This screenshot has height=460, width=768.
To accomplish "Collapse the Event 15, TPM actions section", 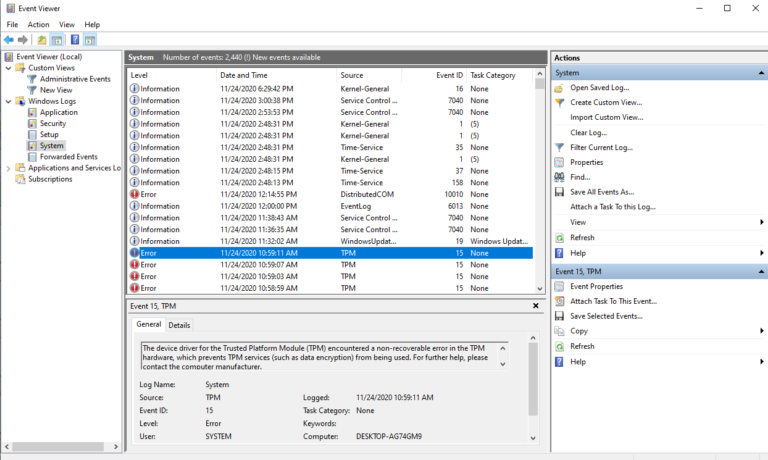I will coord(761,271).
